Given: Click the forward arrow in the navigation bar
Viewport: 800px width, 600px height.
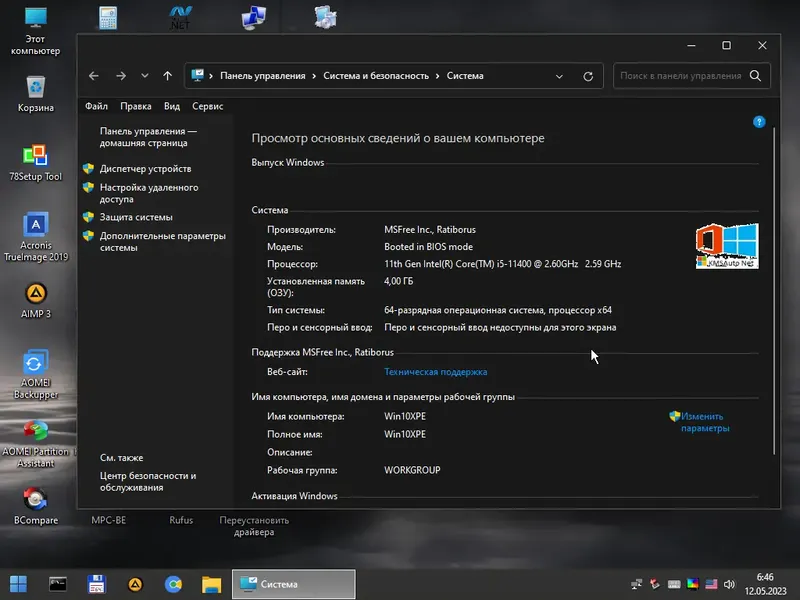Looking at the screenshot, I should (x=121, y=76).
